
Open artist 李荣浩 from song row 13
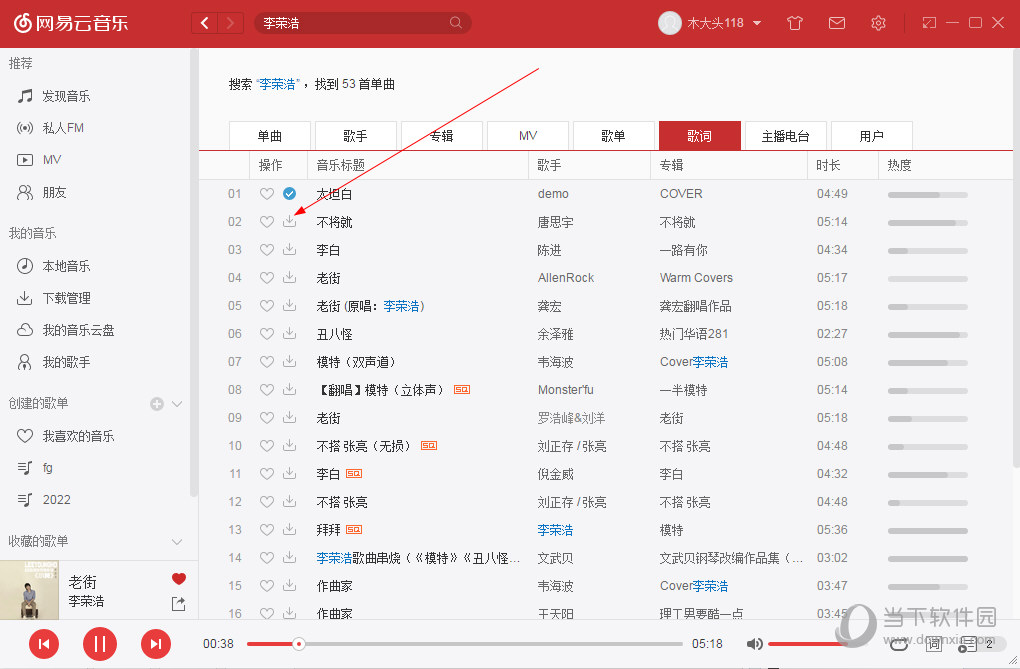(x=555, y=530)
